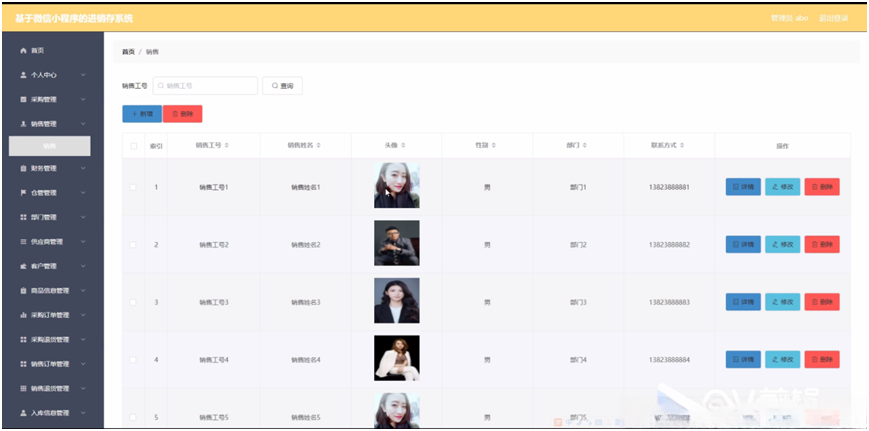Open 详情 for row 销售工号4
869x431 pixels.
tap(743, 360)
